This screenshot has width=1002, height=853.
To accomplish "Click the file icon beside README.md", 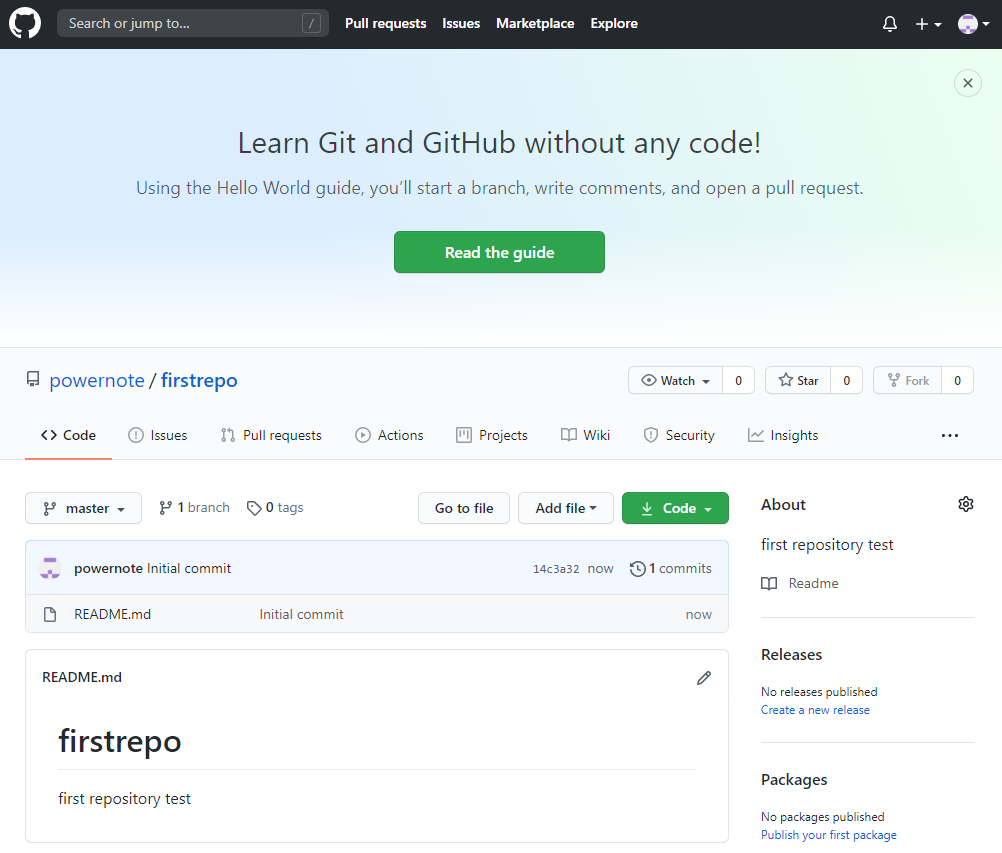I will point(50,615).
